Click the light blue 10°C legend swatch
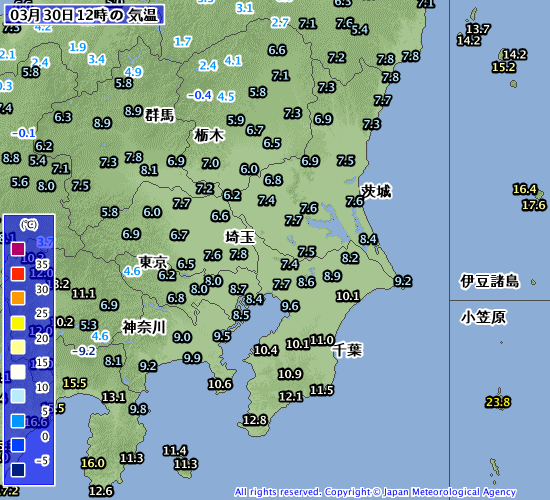The height and width of the screenshot is (500, 550). click(x=18, y=396)
